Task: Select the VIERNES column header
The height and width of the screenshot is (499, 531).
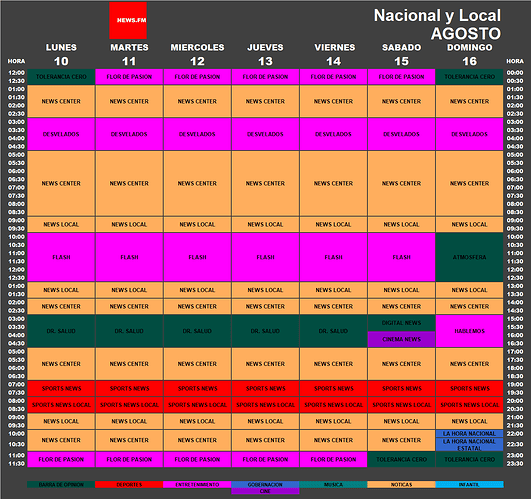Action: point(335,47)
